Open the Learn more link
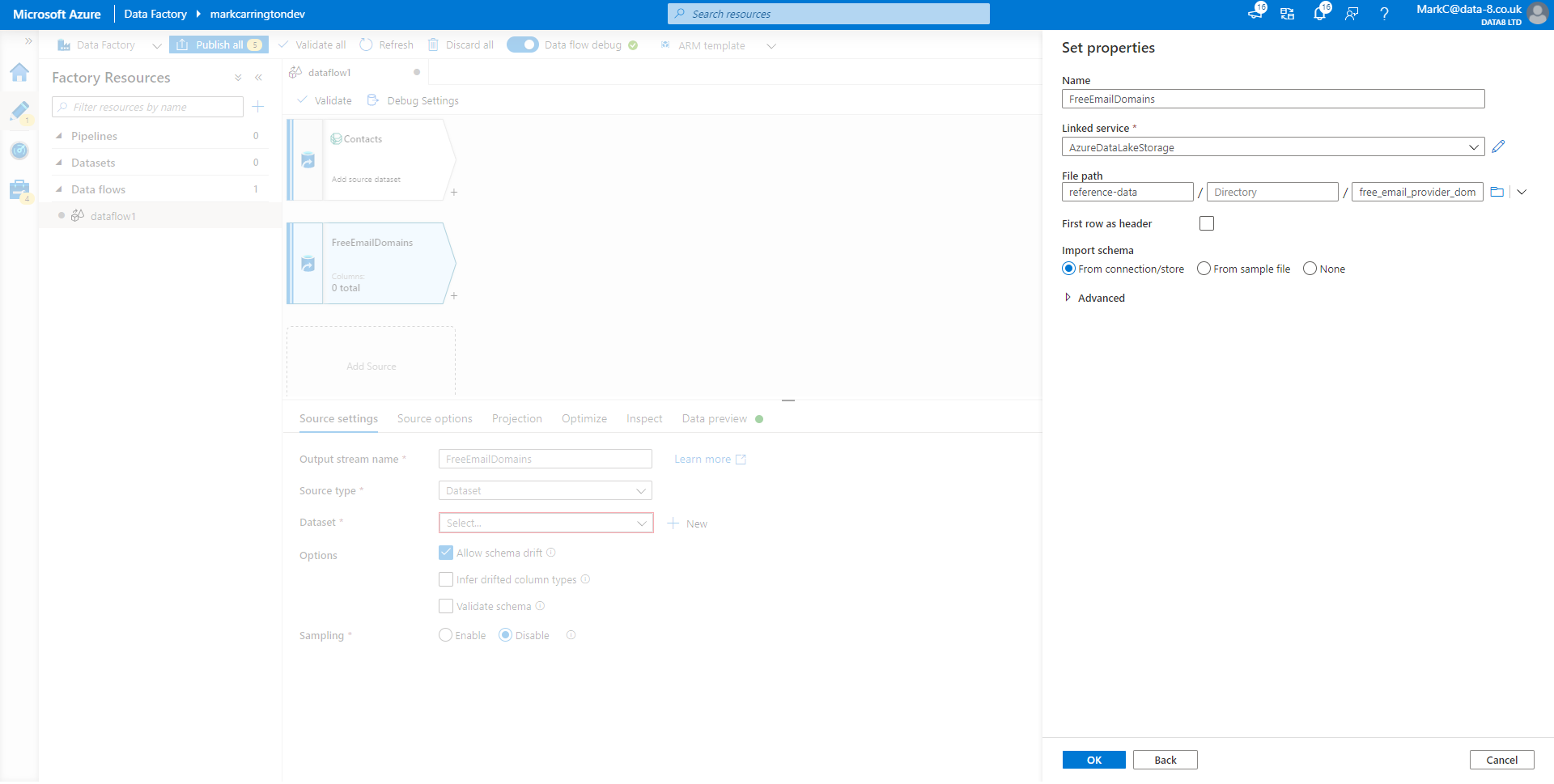 [x=703, y=459]
